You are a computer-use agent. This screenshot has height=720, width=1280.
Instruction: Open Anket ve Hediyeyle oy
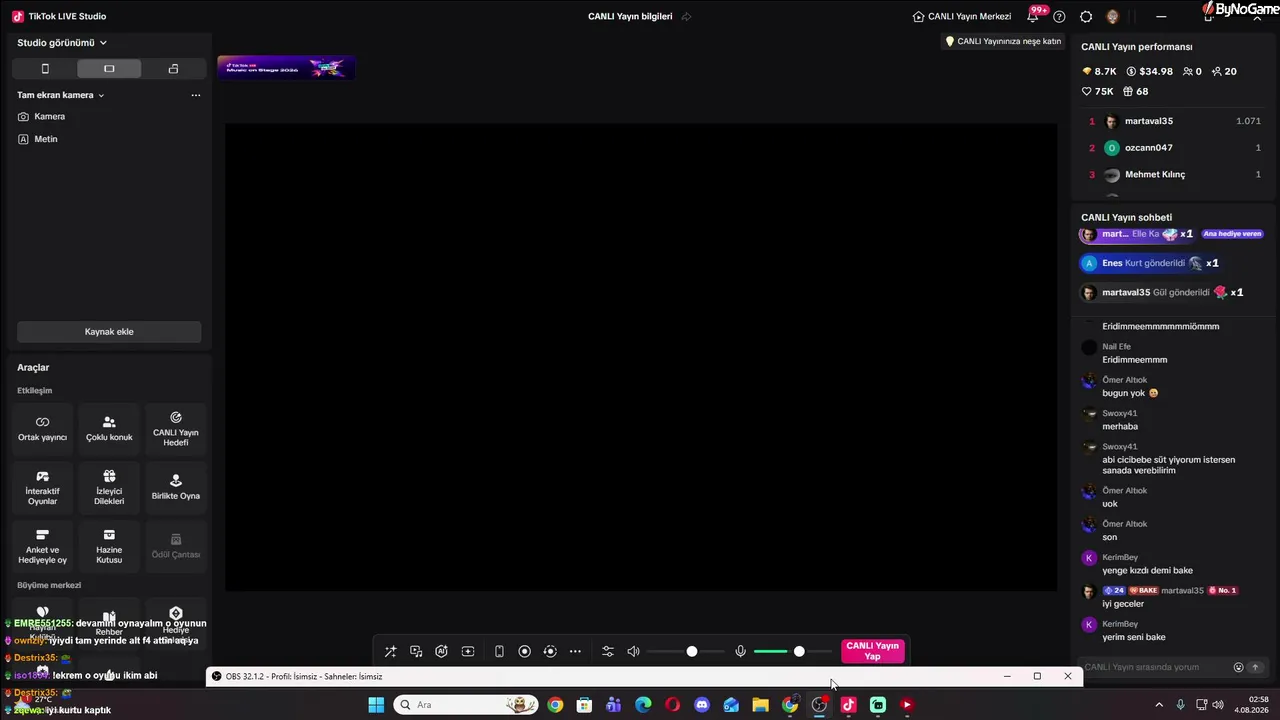coord(42,547)
